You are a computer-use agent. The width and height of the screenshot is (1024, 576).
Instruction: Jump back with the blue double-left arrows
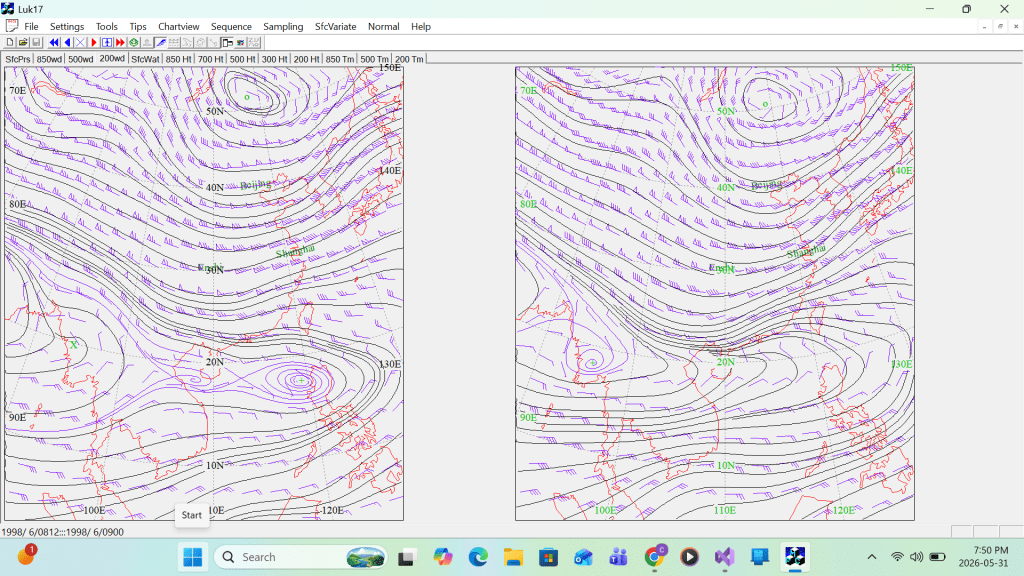pyautogui.click(x=54, y=42)
